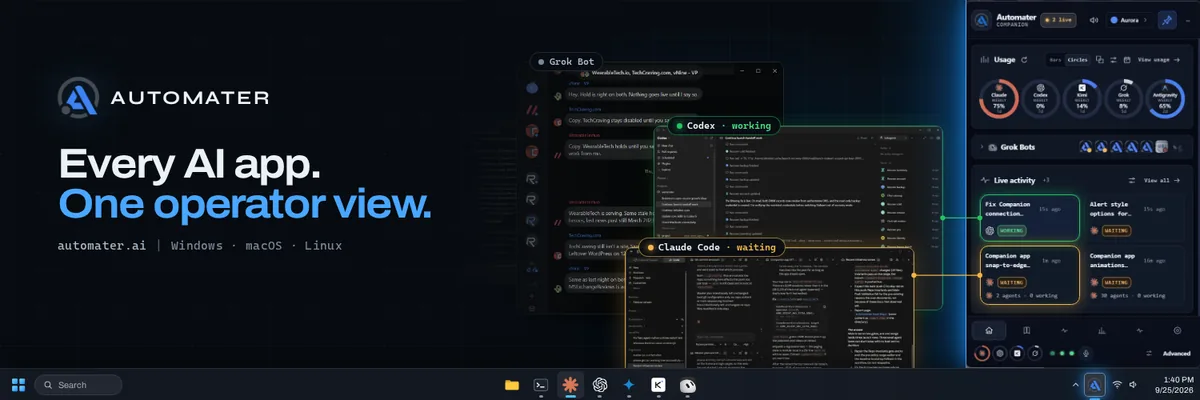The width and height of the screenshot is (1200, 400).
Task: Show hidden system tray icons chevron
Action: click(1075, 384)
